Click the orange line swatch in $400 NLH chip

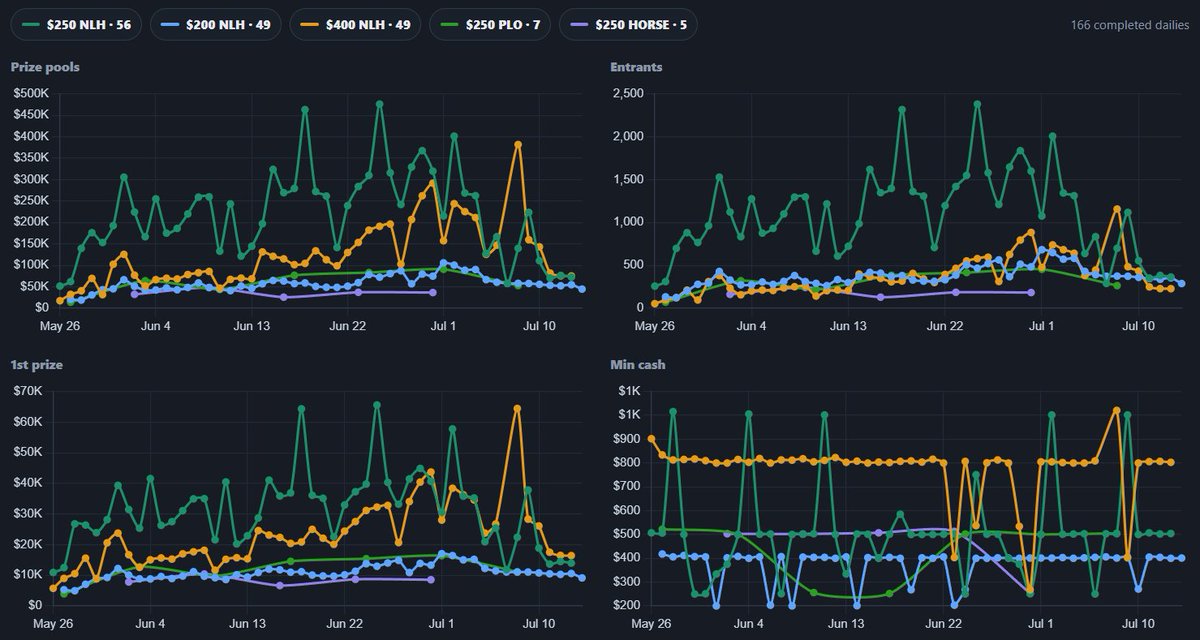311,24
